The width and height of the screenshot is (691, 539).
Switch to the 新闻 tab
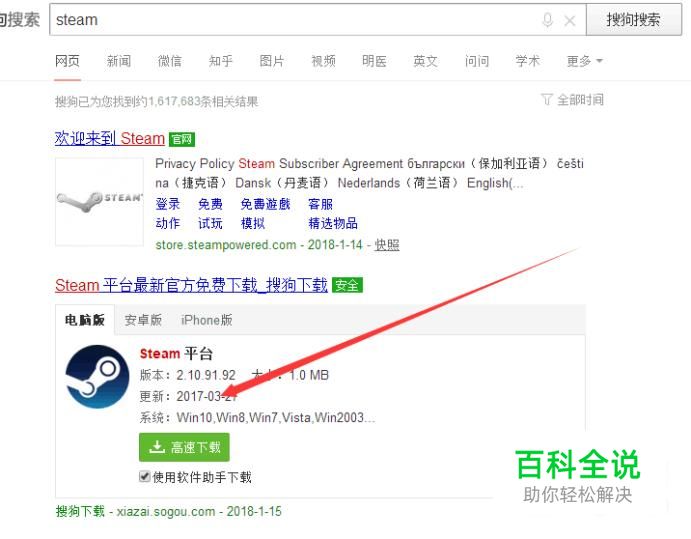point(119,61)
